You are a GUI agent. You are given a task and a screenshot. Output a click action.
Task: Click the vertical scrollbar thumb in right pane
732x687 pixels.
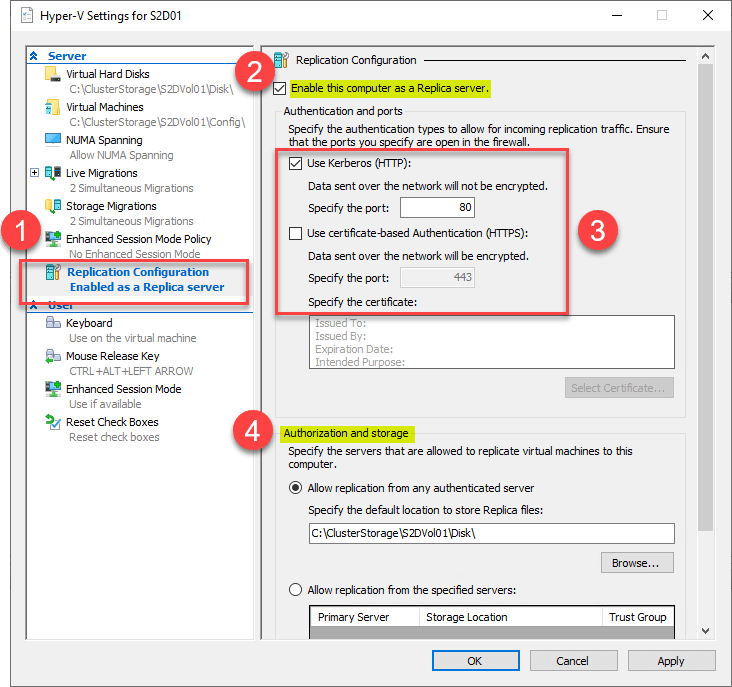705,298
